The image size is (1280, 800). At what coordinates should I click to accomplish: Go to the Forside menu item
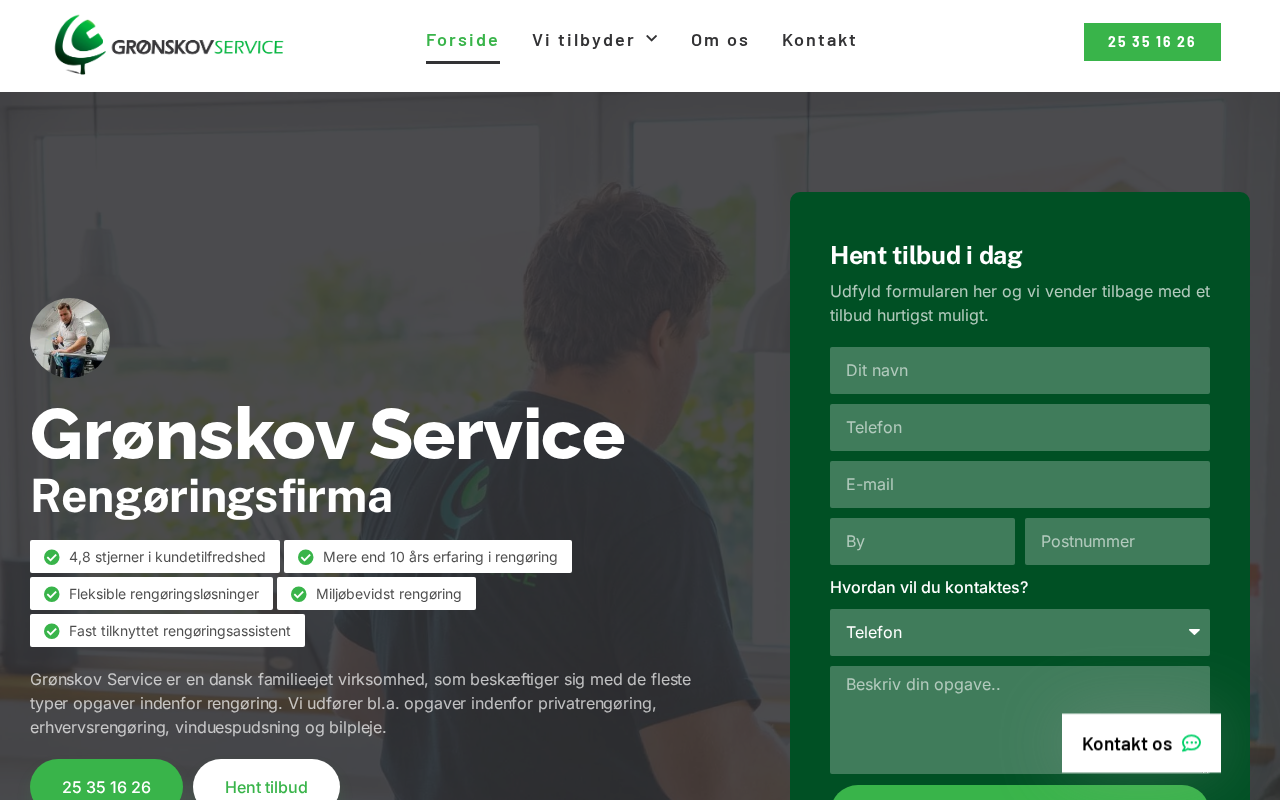(x=463, y=40)
